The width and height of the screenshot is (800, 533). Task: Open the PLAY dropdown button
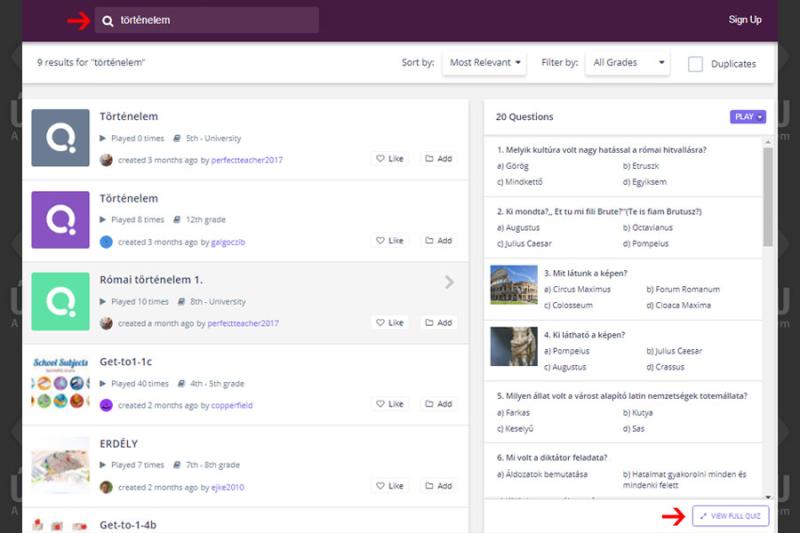click(x=748, y=117)
